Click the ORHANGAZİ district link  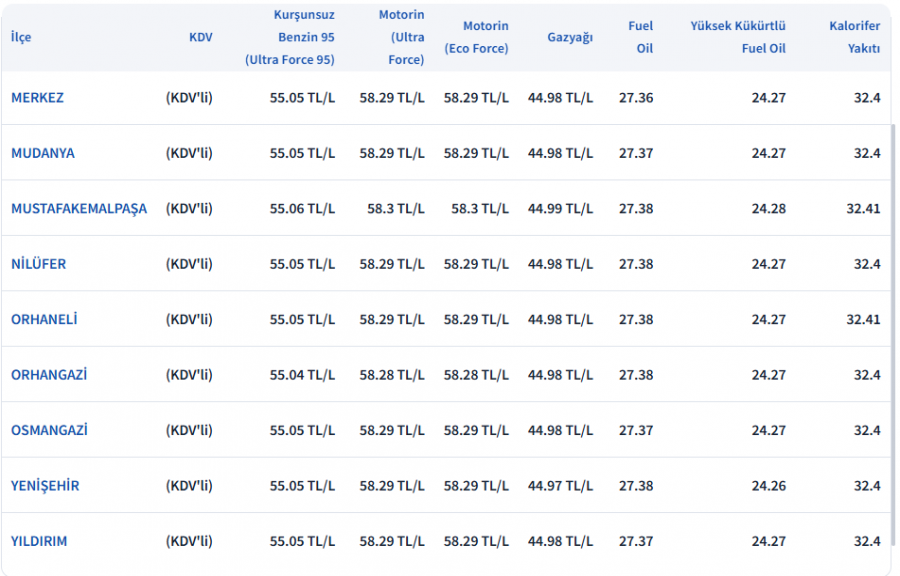pos(48,375)
